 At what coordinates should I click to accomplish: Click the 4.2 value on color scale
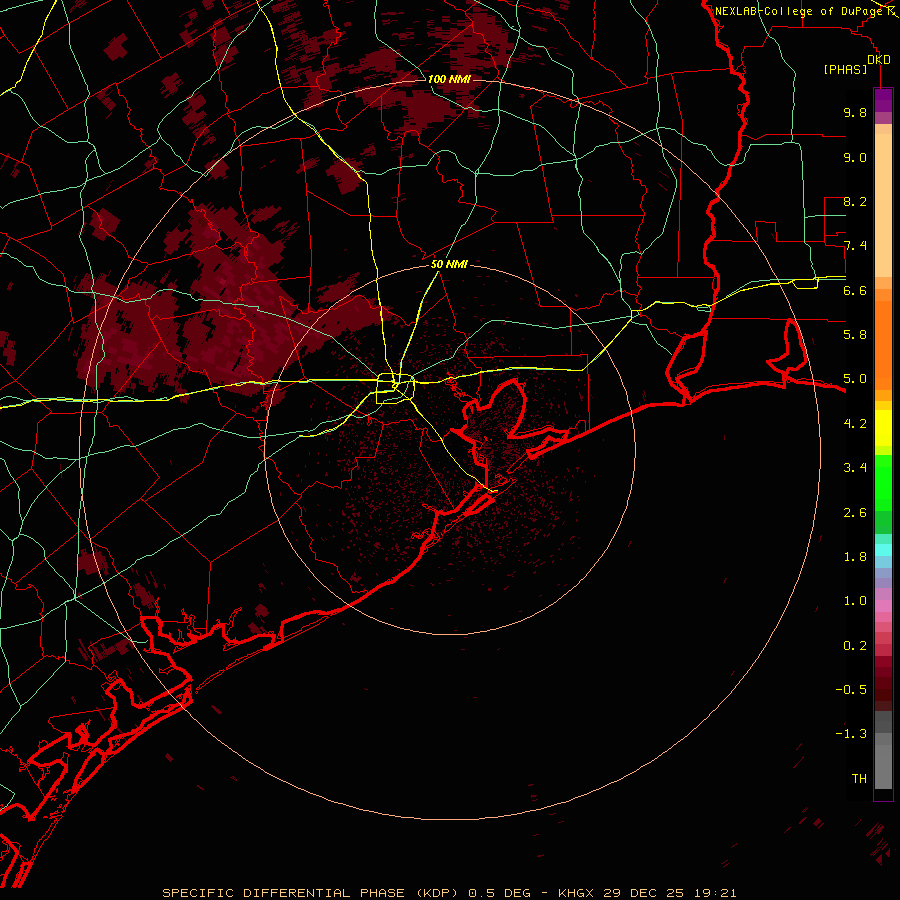[855, 424]
